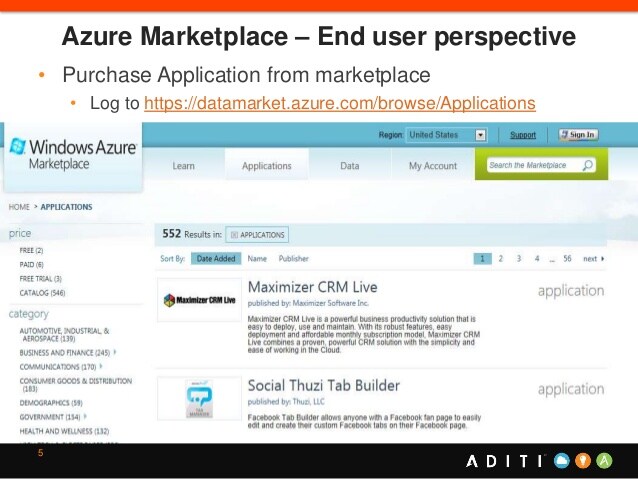Remove the APPLICATIONS filter tag
The image size is (638, 479).
click(234, 235)
